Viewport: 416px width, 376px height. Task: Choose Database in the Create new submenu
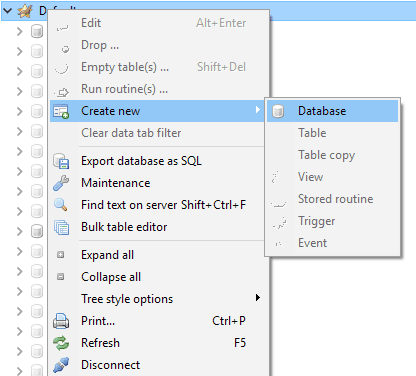(332, 111)
